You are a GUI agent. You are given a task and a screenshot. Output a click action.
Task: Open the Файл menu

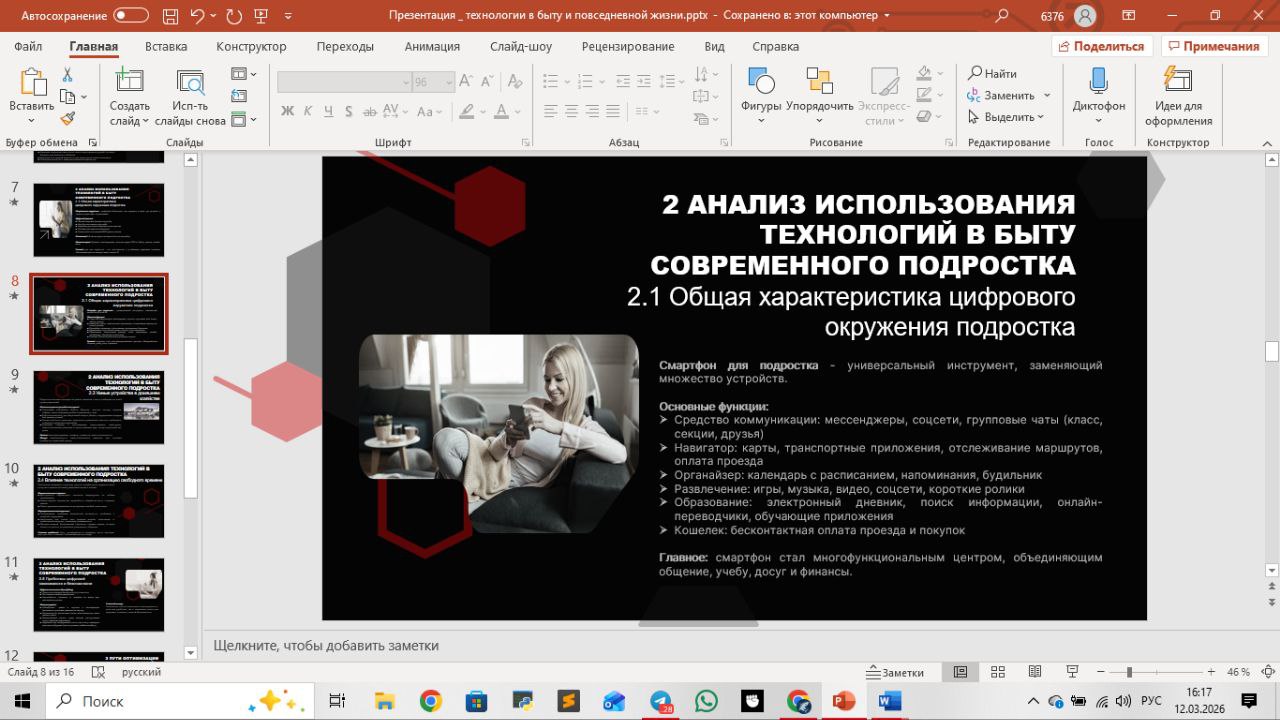pyautogui.click(x=29, y=46)
